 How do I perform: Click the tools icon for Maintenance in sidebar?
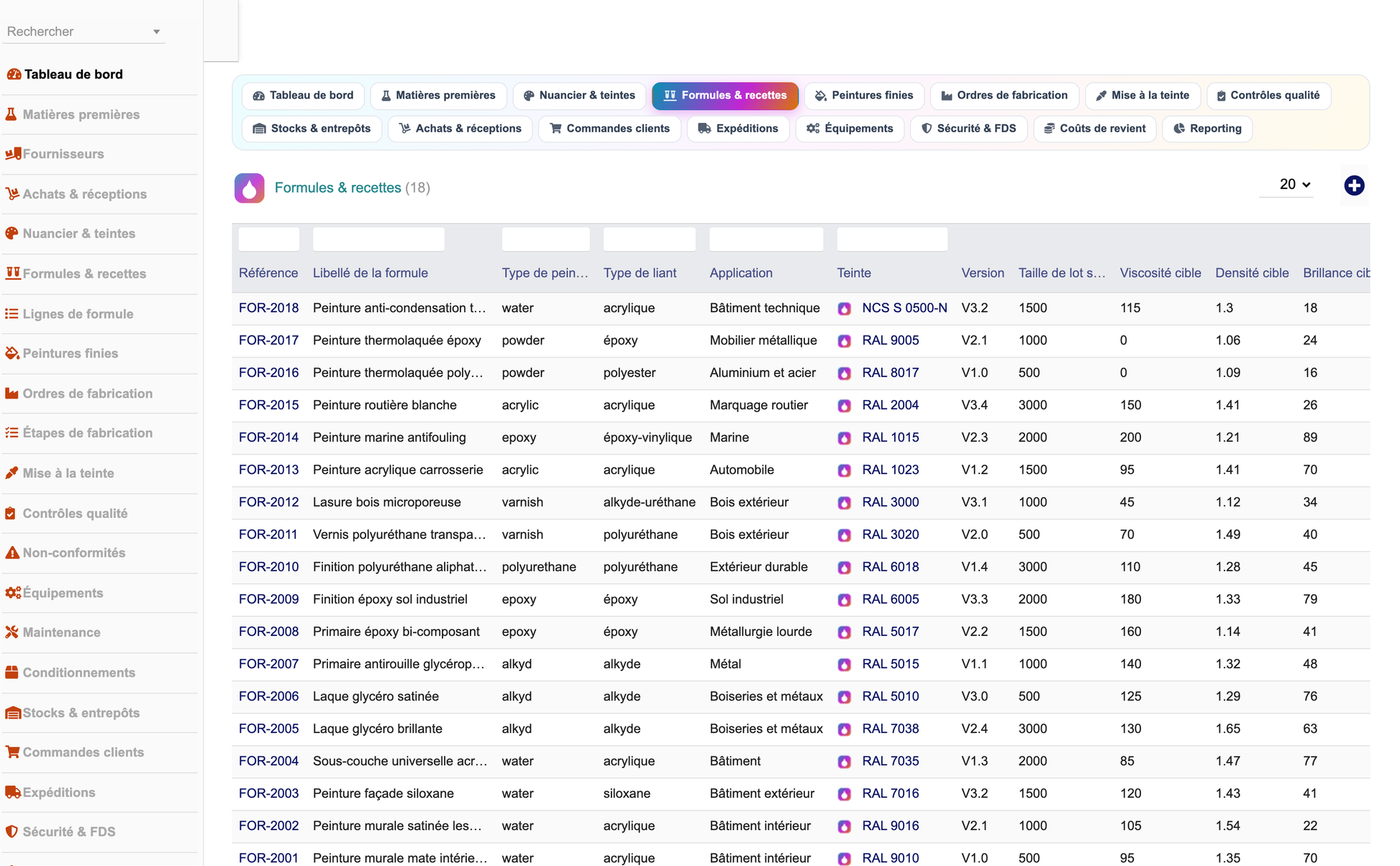point(12,632)
